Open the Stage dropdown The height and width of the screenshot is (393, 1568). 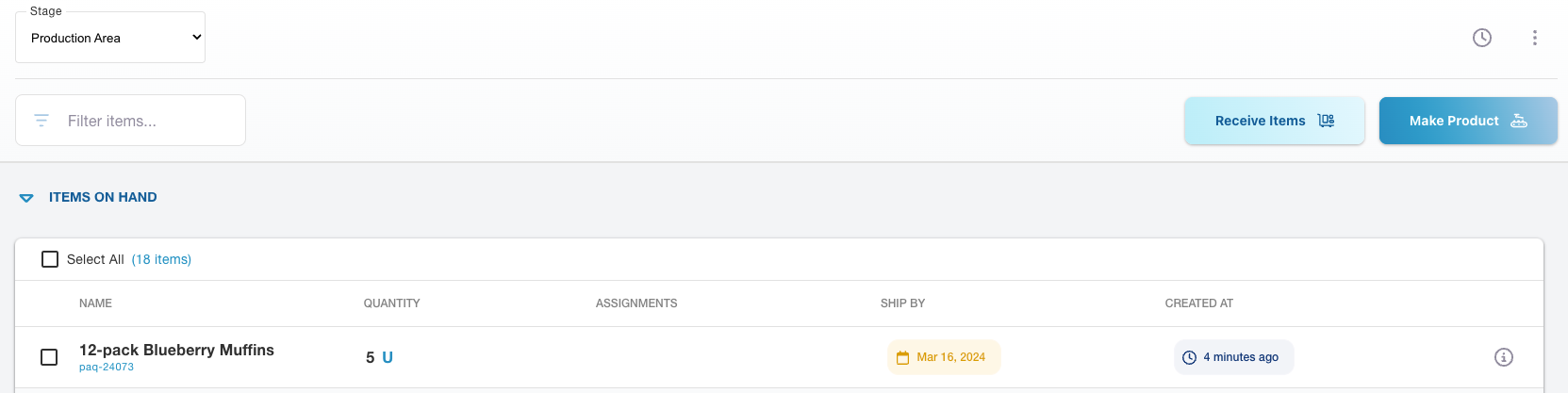click(110, 38)
